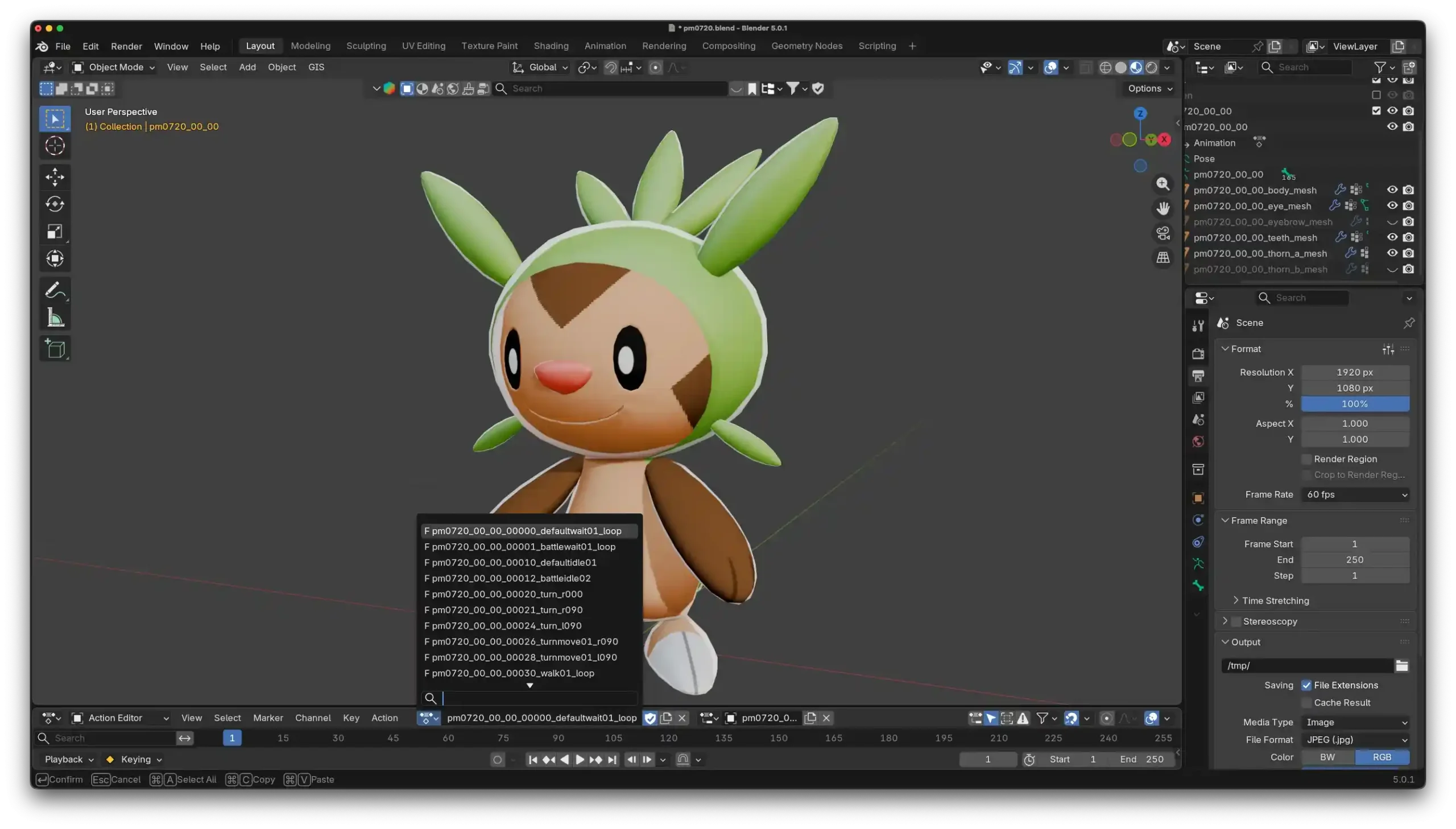Open the Render Properties tab
The height and width of the screenshot is (829, 1456).
tap(1198, 353)
